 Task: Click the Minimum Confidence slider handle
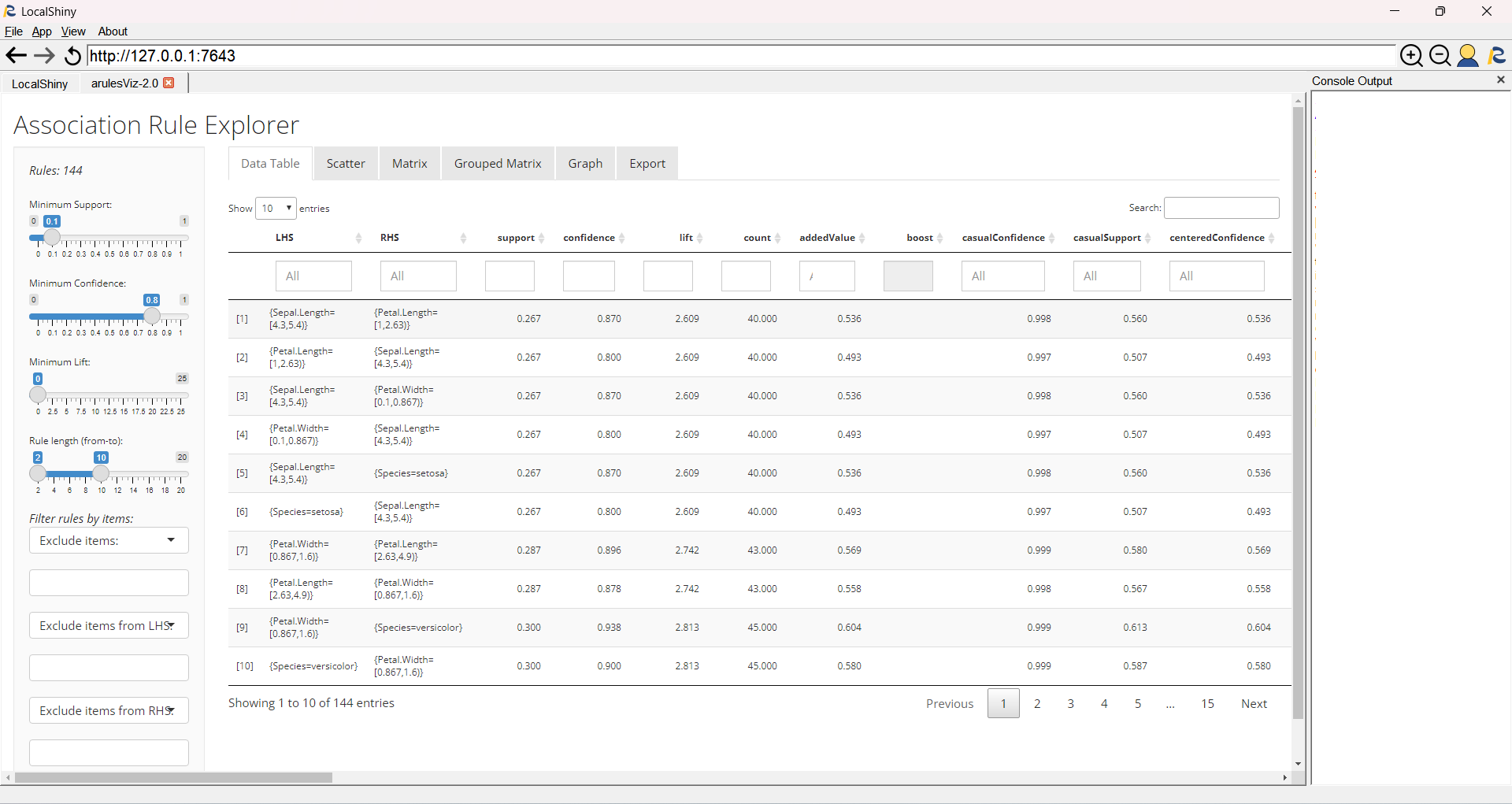(x=152, y=316)
